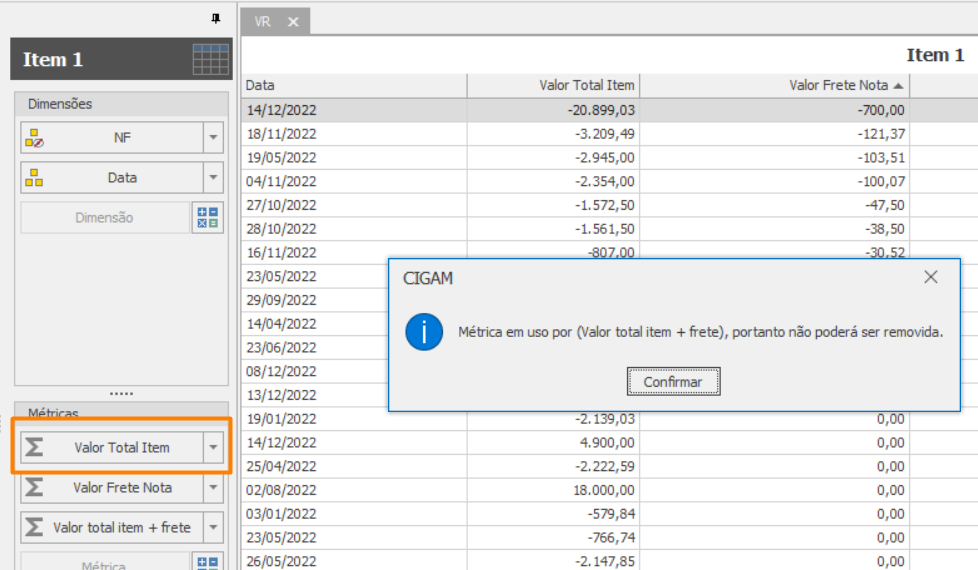Click the freight value -38,50
The image size is (978, 570).
[x=884, y=229]
